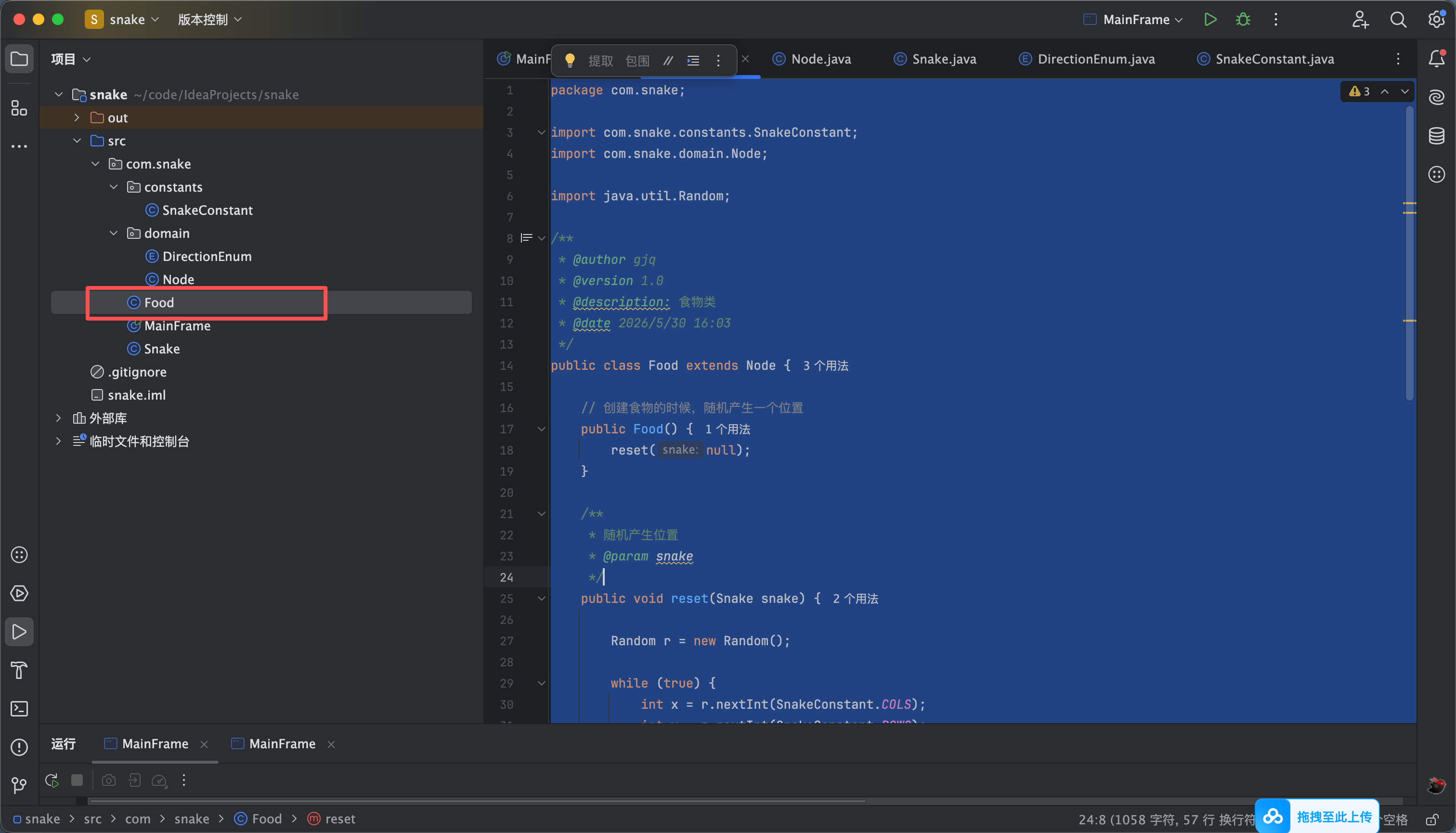This screenshot has width=1456, height=833.
Task: Open the Notifications bell
Action: (1437, 59)
